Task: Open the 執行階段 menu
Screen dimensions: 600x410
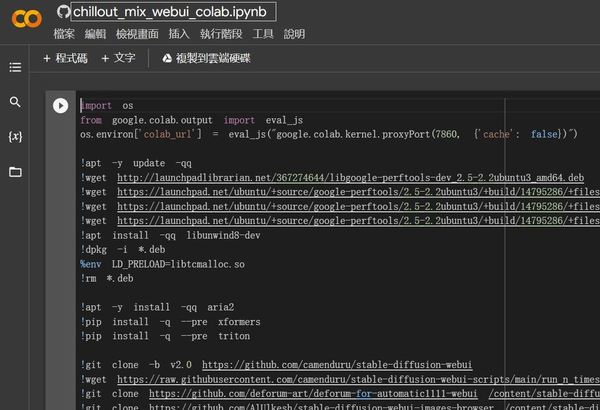Action: [221, 34]
